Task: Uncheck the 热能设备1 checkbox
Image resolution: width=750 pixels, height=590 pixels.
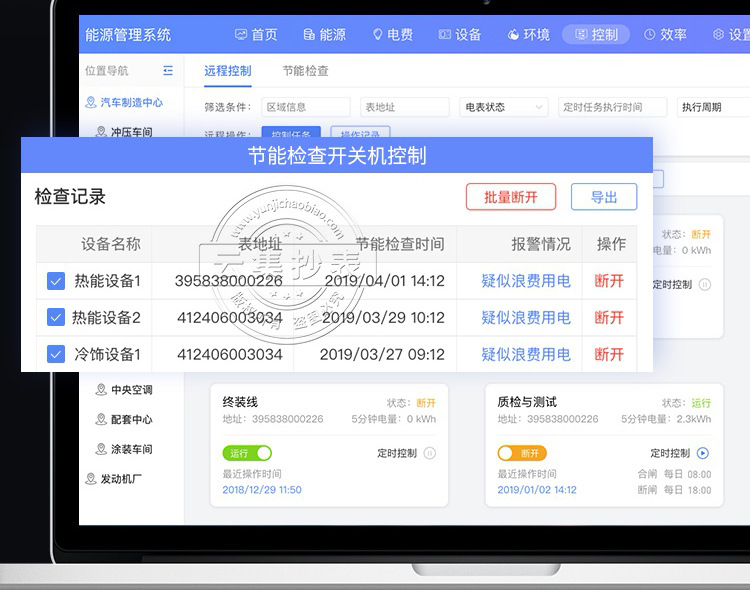Action: [x=56, y=281]
